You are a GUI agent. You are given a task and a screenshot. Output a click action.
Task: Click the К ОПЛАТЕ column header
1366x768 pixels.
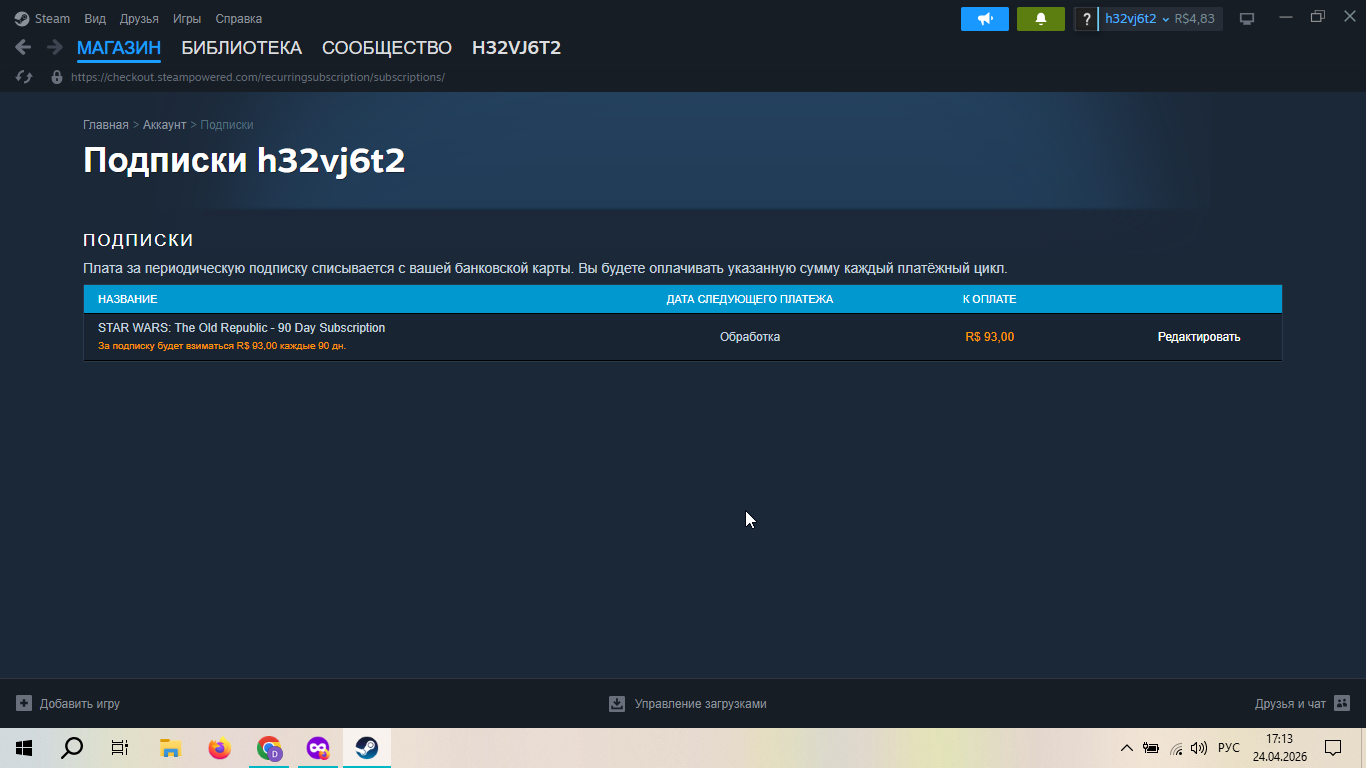click(x=990, y=299)
